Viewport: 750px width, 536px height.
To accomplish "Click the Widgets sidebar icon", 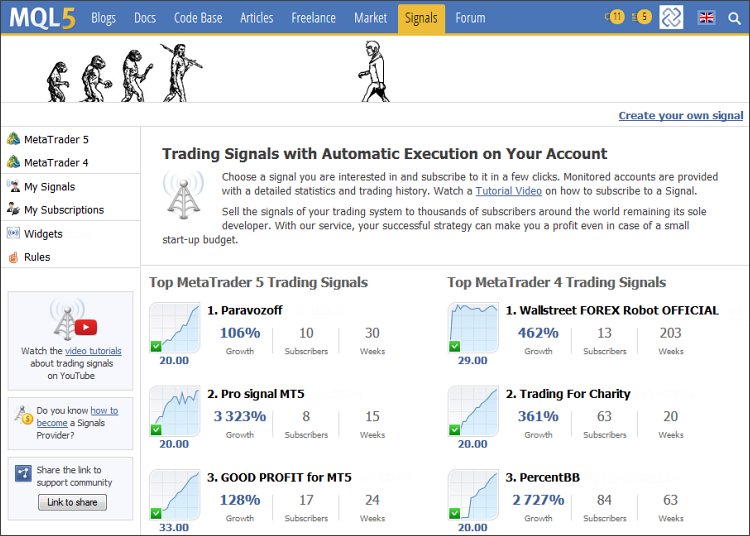I will 13,233.
